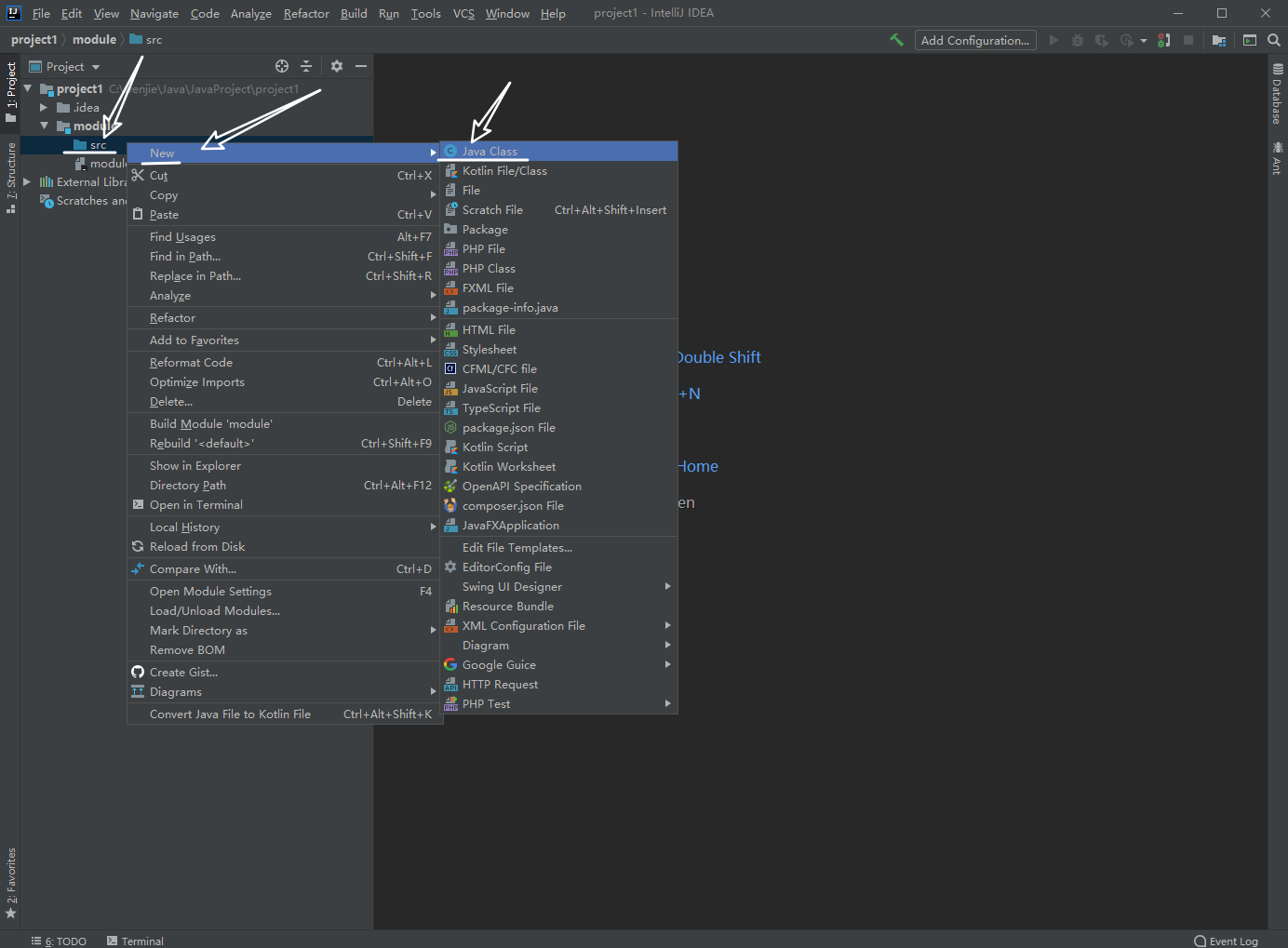Hide the Project tool window

pos(361,66)
